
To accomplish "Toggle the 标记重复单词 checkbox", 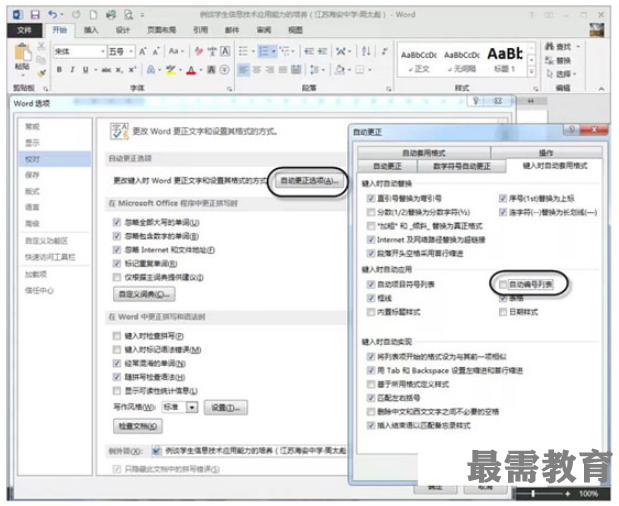I will (x=117, y=264).
